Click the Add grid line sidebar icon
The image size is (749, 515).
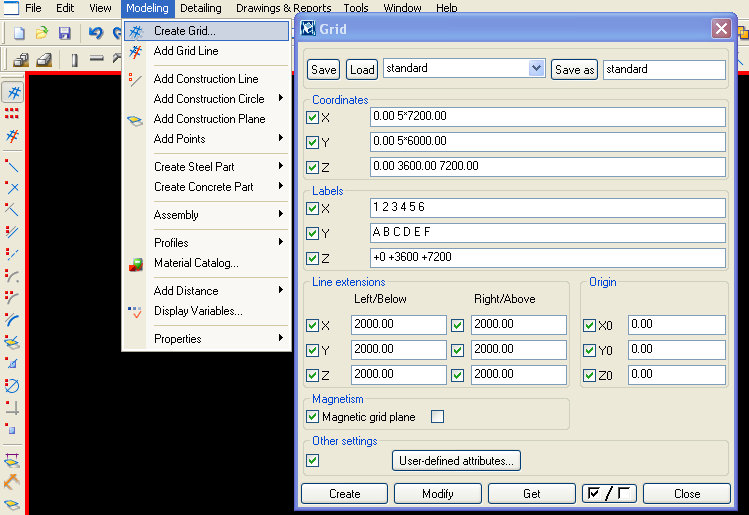[12, 136]
